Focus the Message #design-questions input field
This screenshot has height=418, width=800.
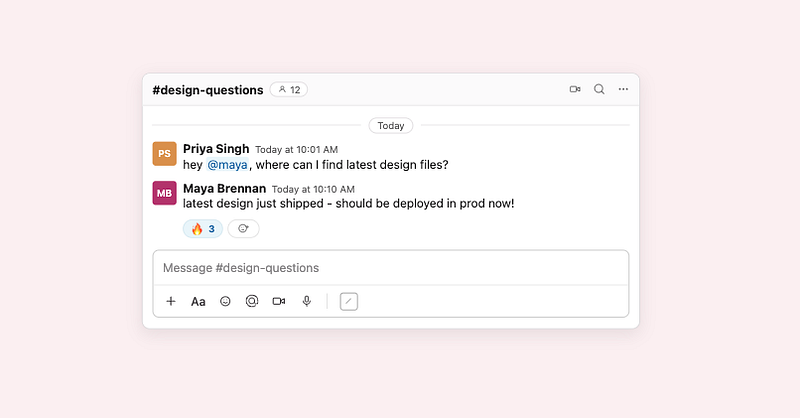391,268
